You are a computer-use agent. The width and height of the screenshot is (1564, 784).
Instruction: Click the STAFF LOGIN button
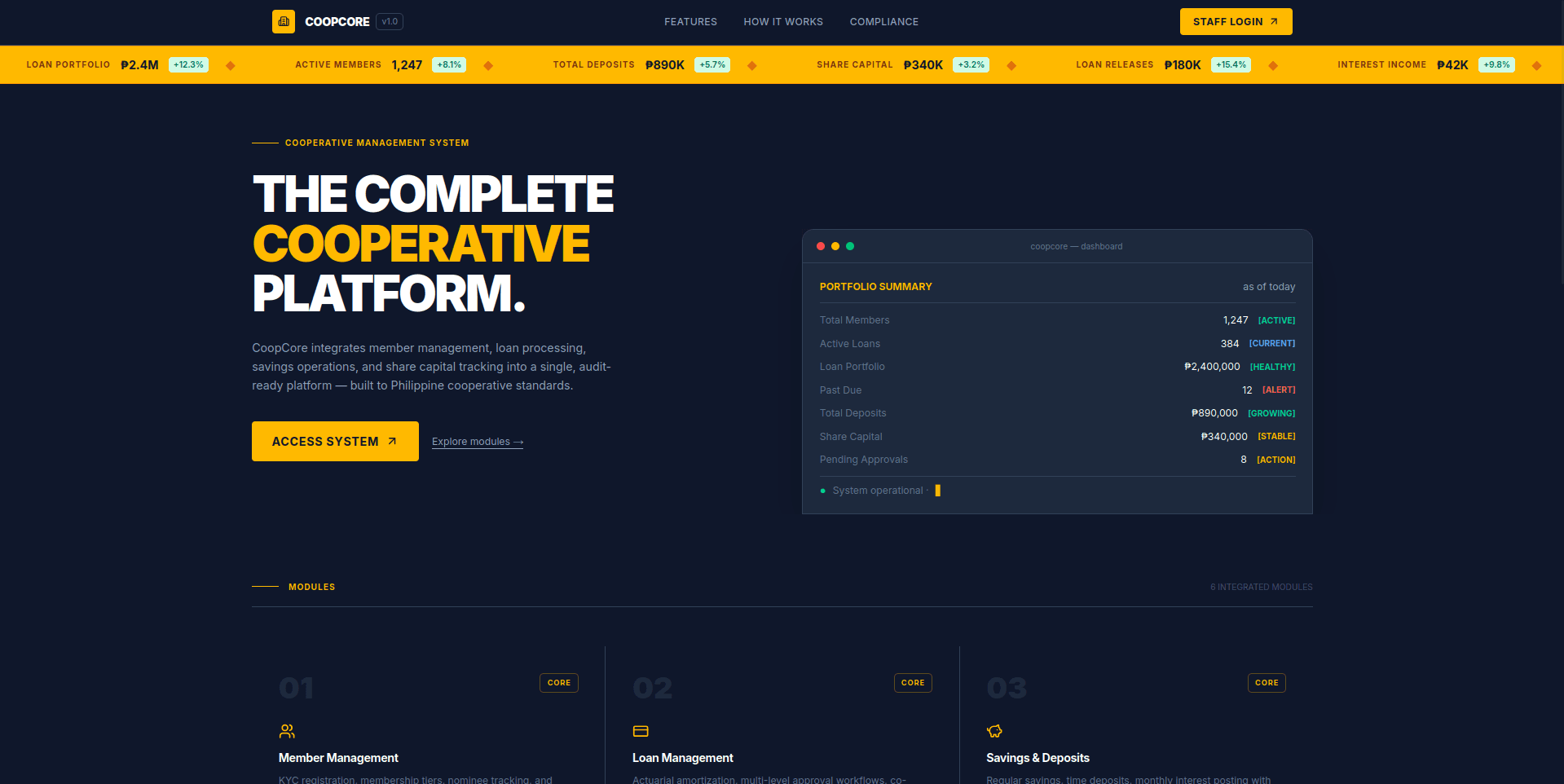click(x=1236, y=22)
